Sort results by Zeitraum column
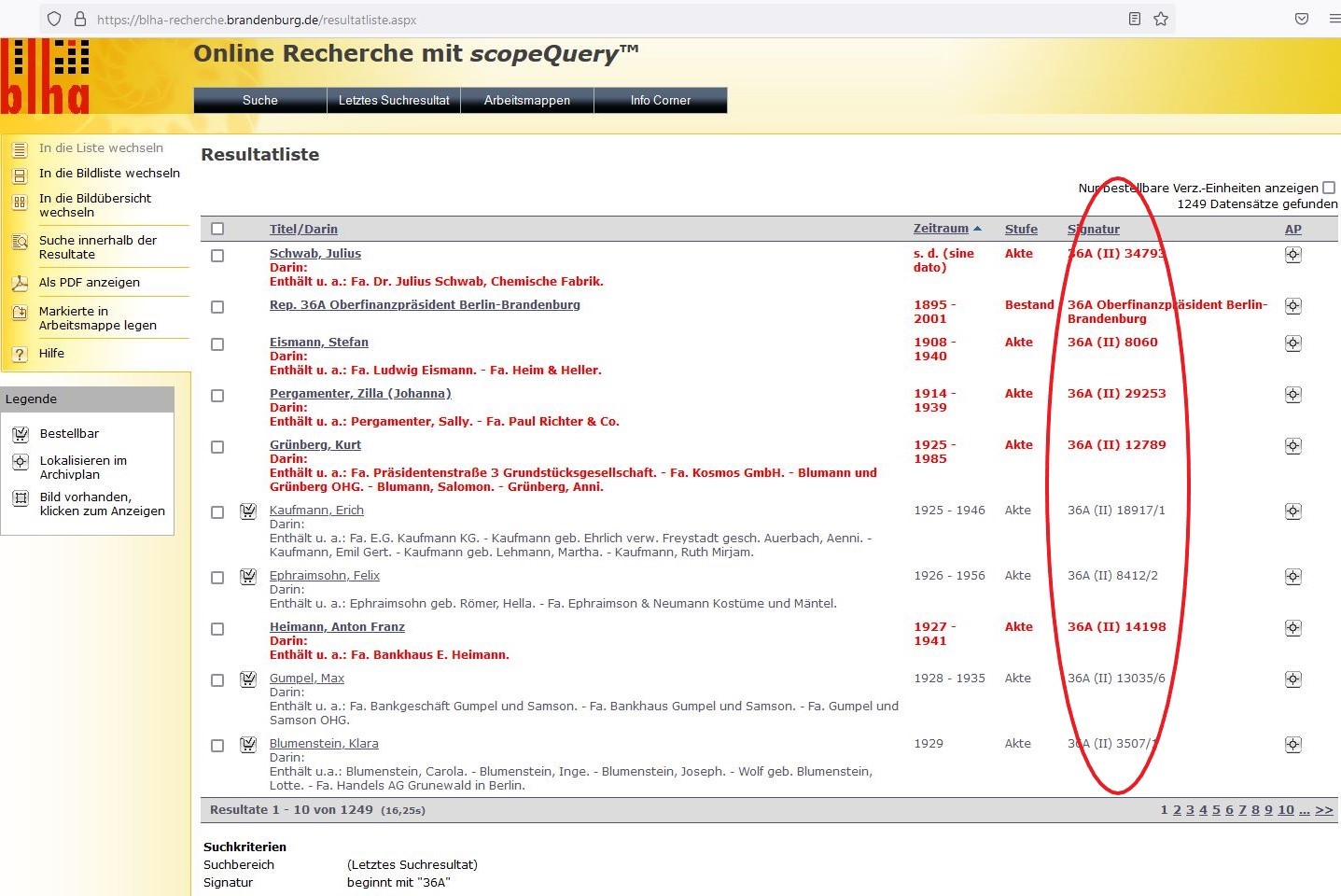This screenshot has height=896, width=1341. tap(941, 229)
